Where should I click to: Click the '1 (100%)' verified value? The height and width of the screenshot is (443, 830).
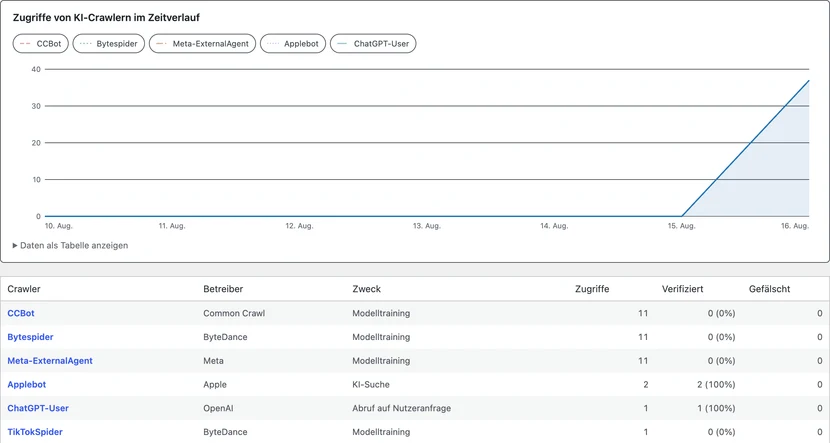click(716, 409)
